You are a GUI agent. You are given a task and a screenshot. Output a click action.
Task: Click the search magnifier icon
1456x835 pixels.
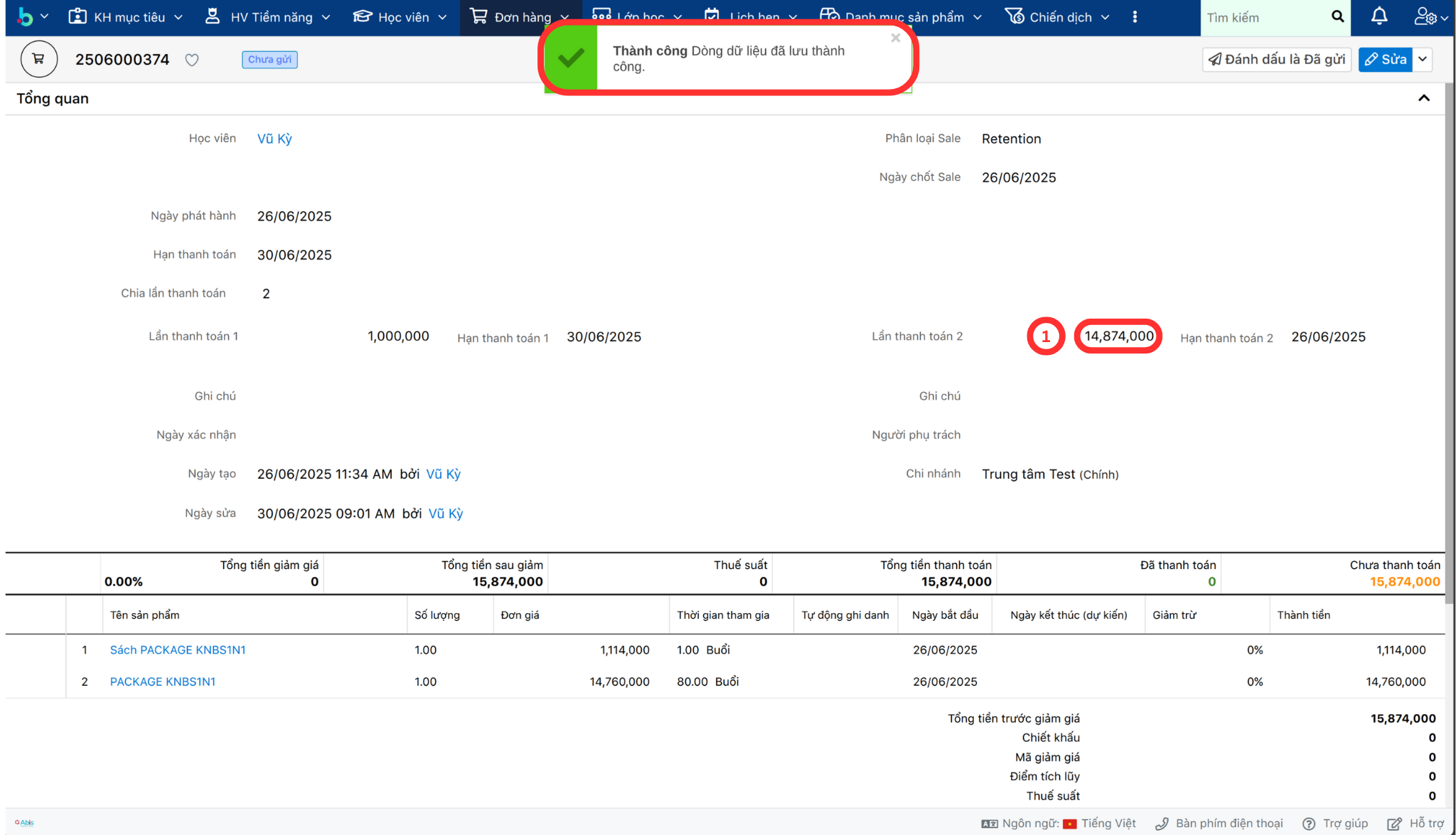(1337, 16)
